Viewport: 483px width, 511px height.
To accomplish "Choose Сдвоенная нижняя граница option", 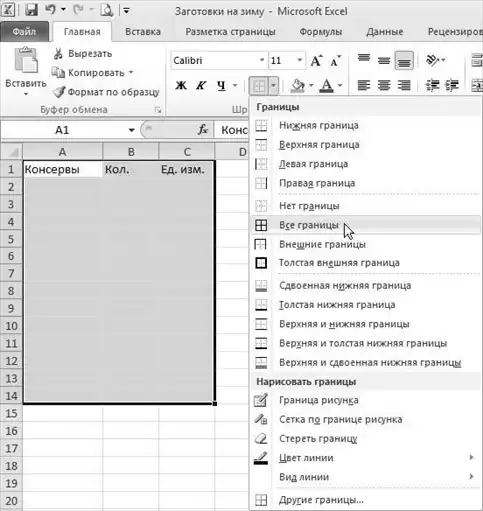I will 365,286.
